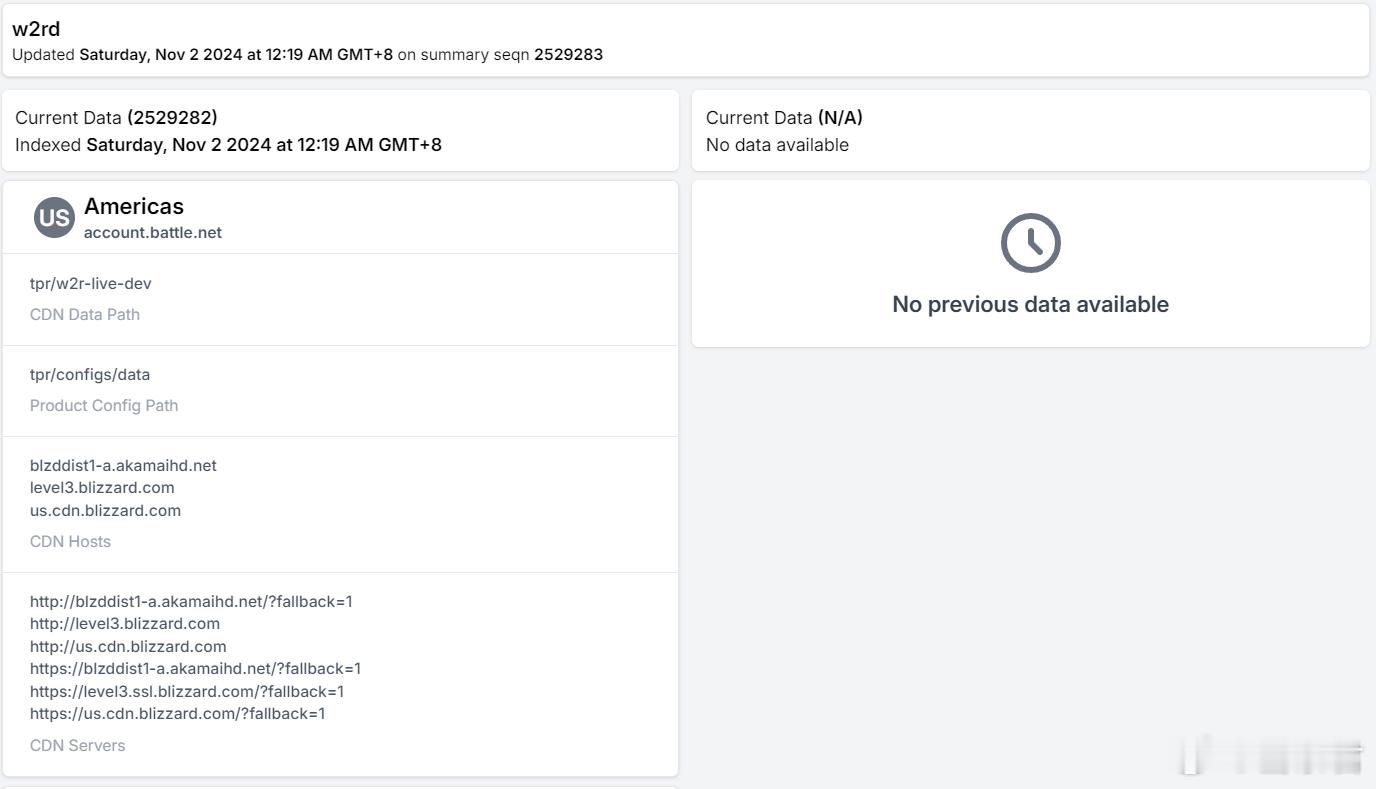Open the http://us.cdn.blizzard.com server entry
The width and height of the screenshot is (1376, 789).
pyautogui.click(x=128, y=646)
